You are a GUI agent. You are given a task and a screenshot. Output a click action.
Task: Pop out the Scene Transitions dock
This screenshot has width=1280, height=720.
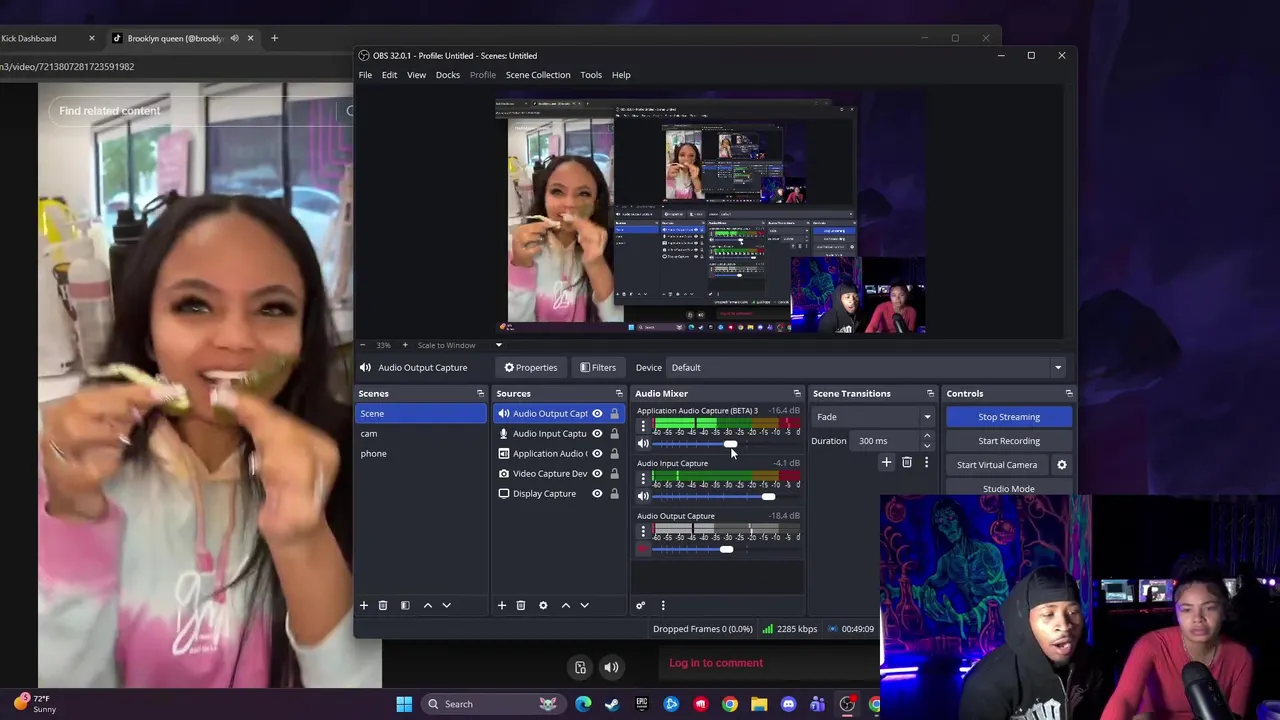coord(930,393)
